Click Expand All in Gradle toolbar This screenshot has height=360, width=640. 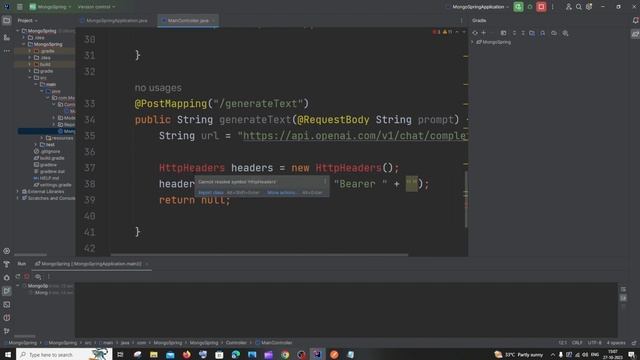[x=514, y=33]
